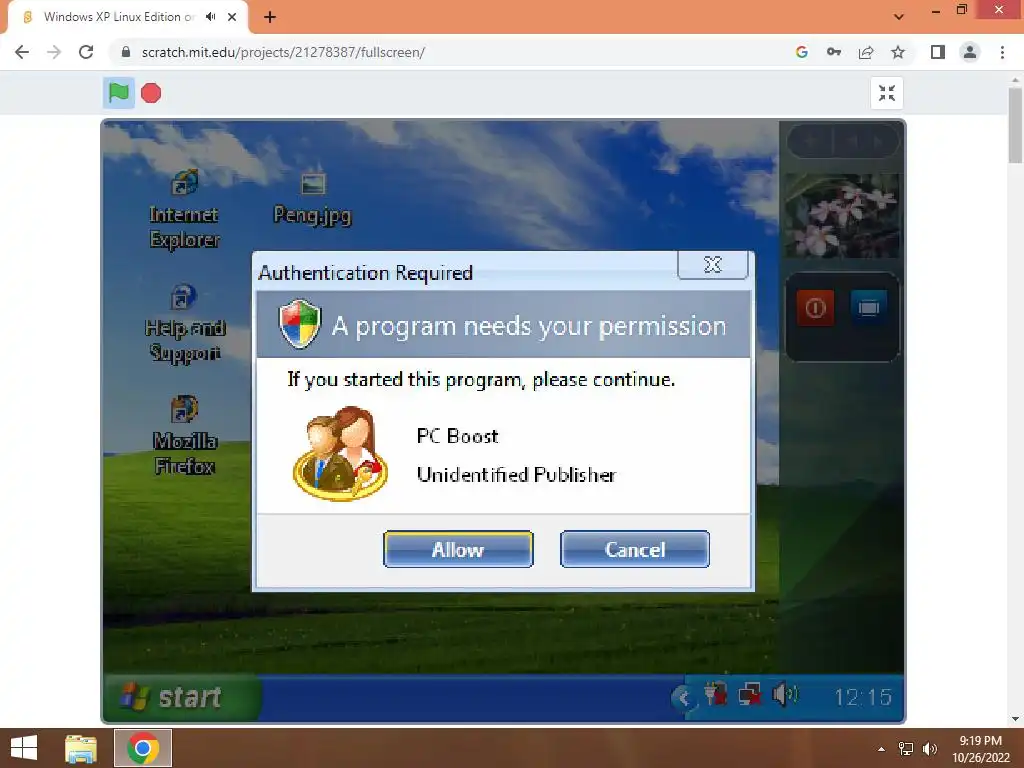
Task: Open the Windows volume tray icon
Action: pyautogui.click(x=929, y=749)
